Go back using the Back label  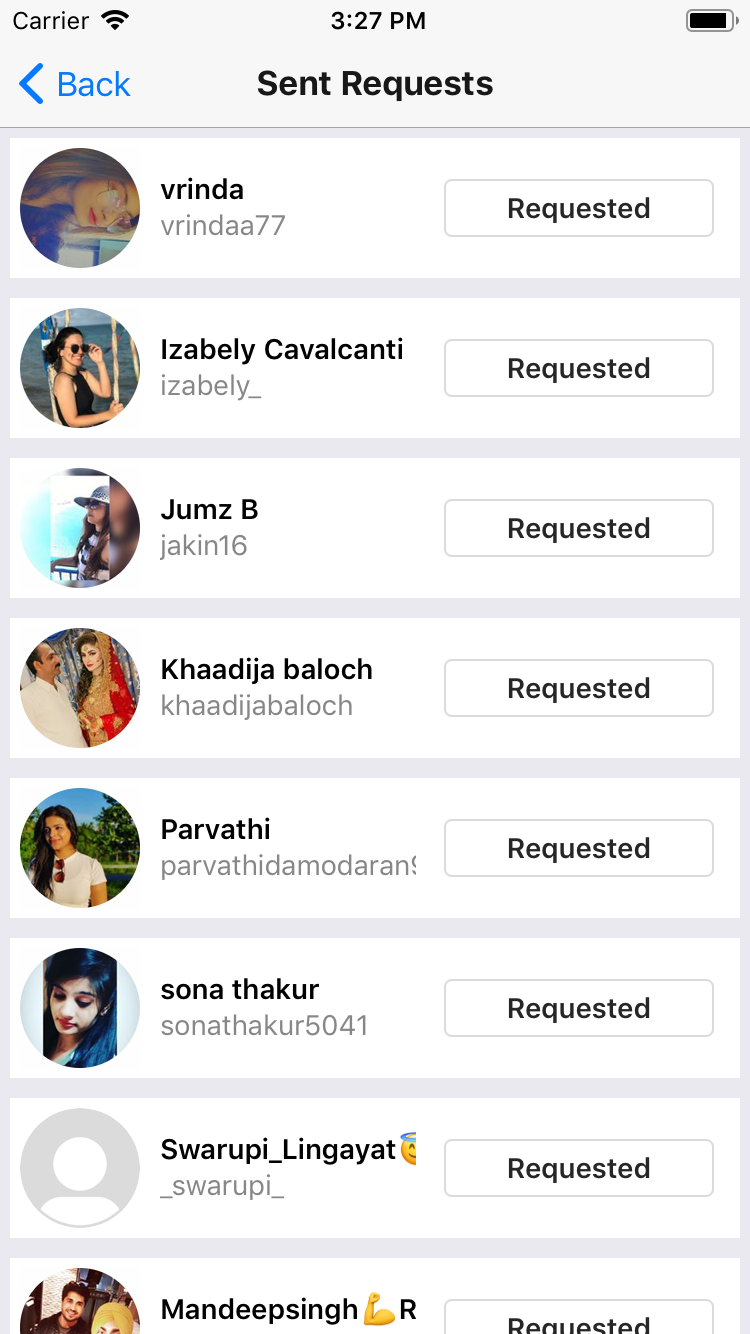coord(94,84)
